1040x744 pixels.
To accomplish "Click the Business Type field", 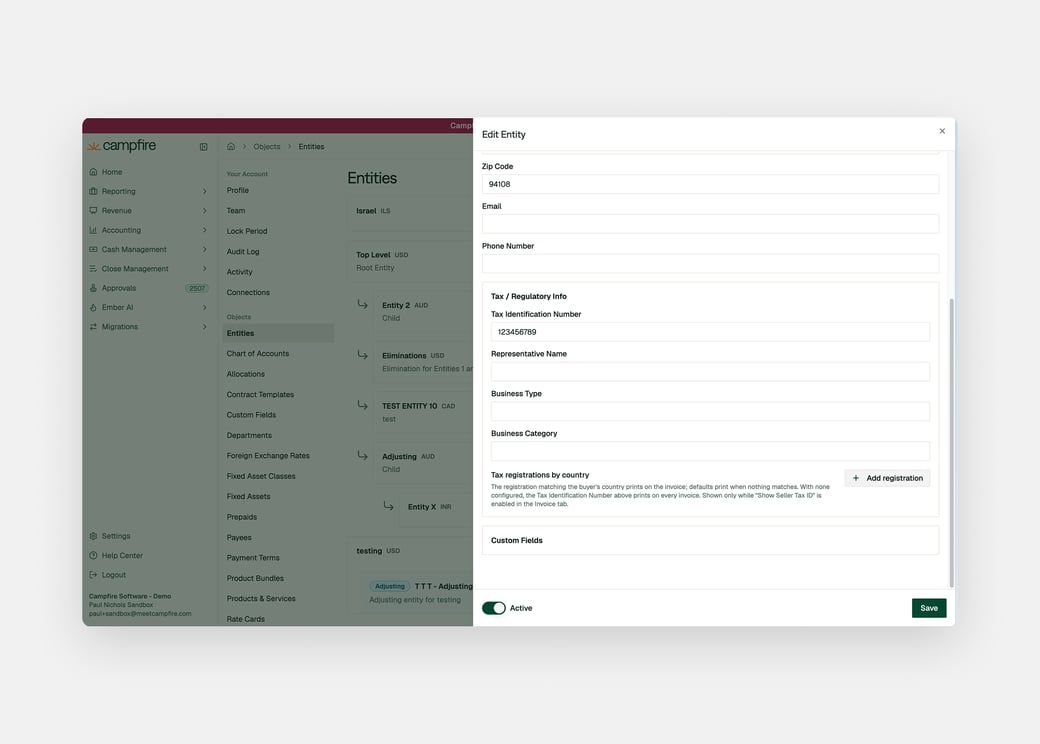I will 710,412.
